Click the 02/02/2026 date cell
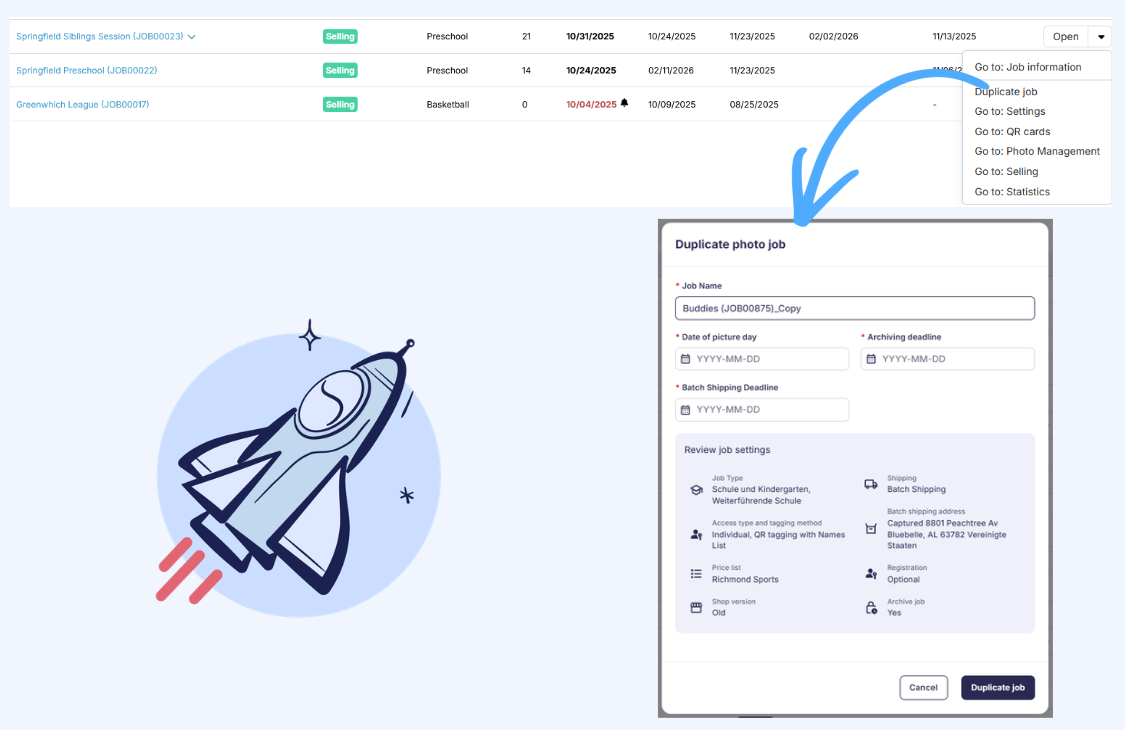The width and height of the screenshot is (1125, 730). point(833,37)
